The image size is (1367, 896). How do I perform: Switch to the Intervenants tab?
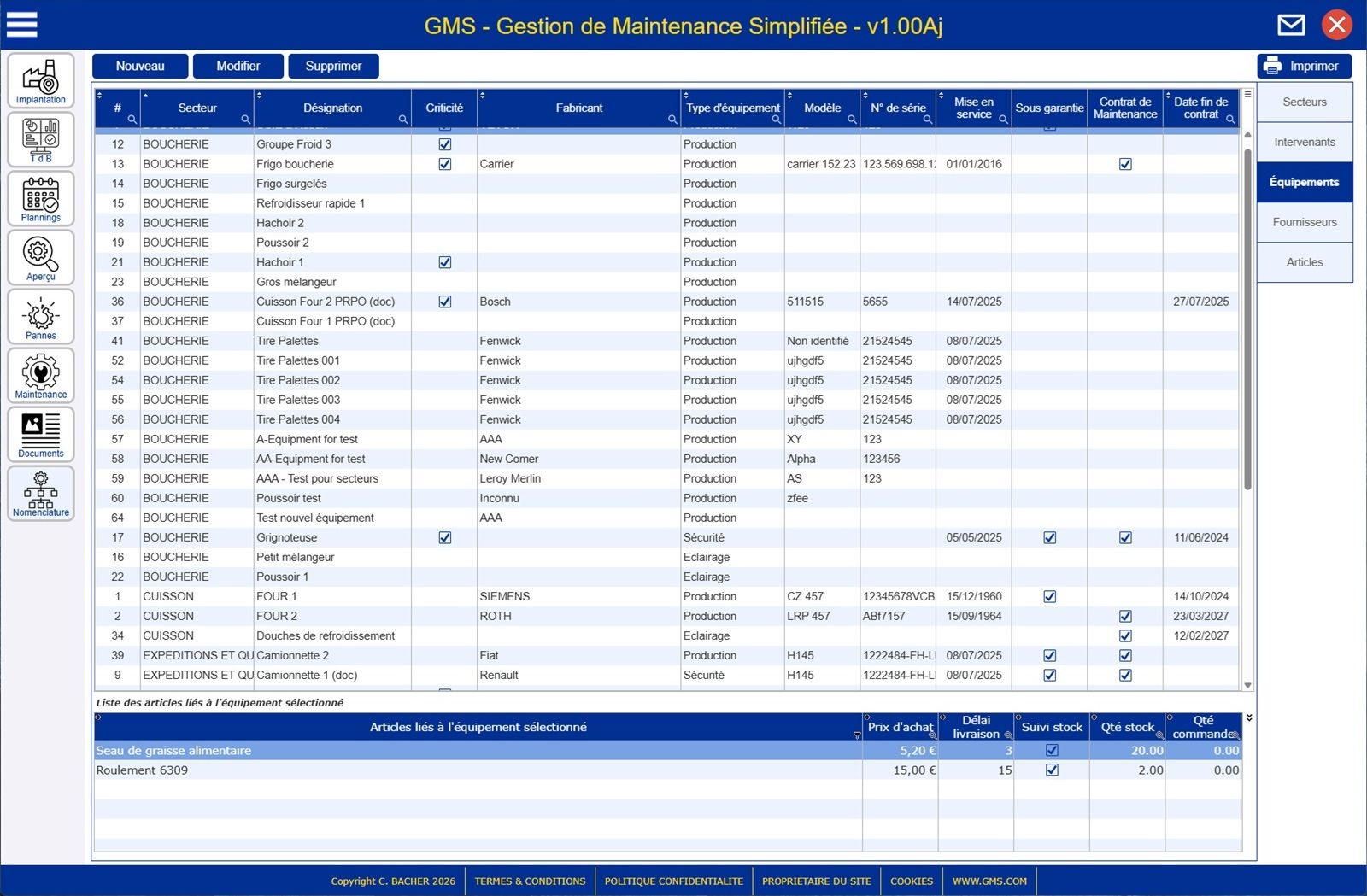tap(1304, 142)
